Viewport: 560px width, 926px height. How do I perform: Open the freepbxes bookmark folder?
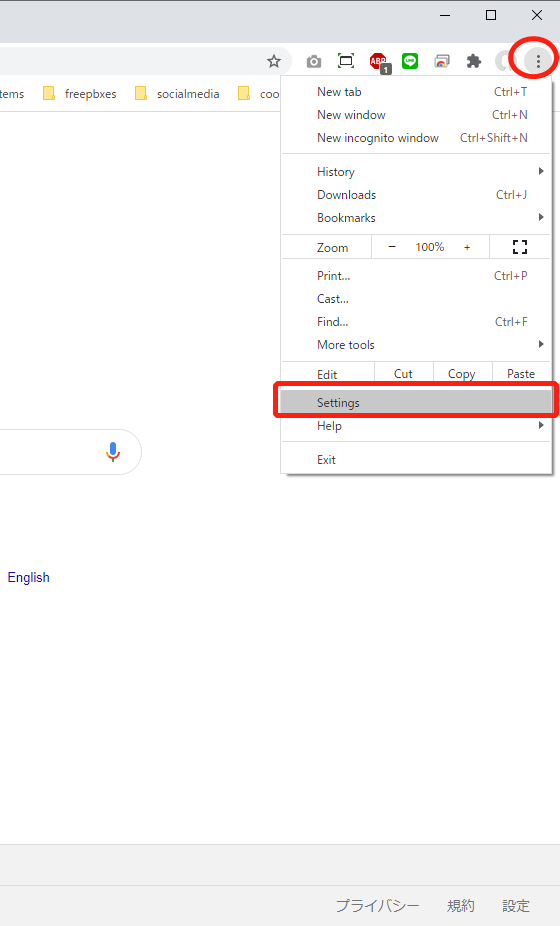pos(80,93)
